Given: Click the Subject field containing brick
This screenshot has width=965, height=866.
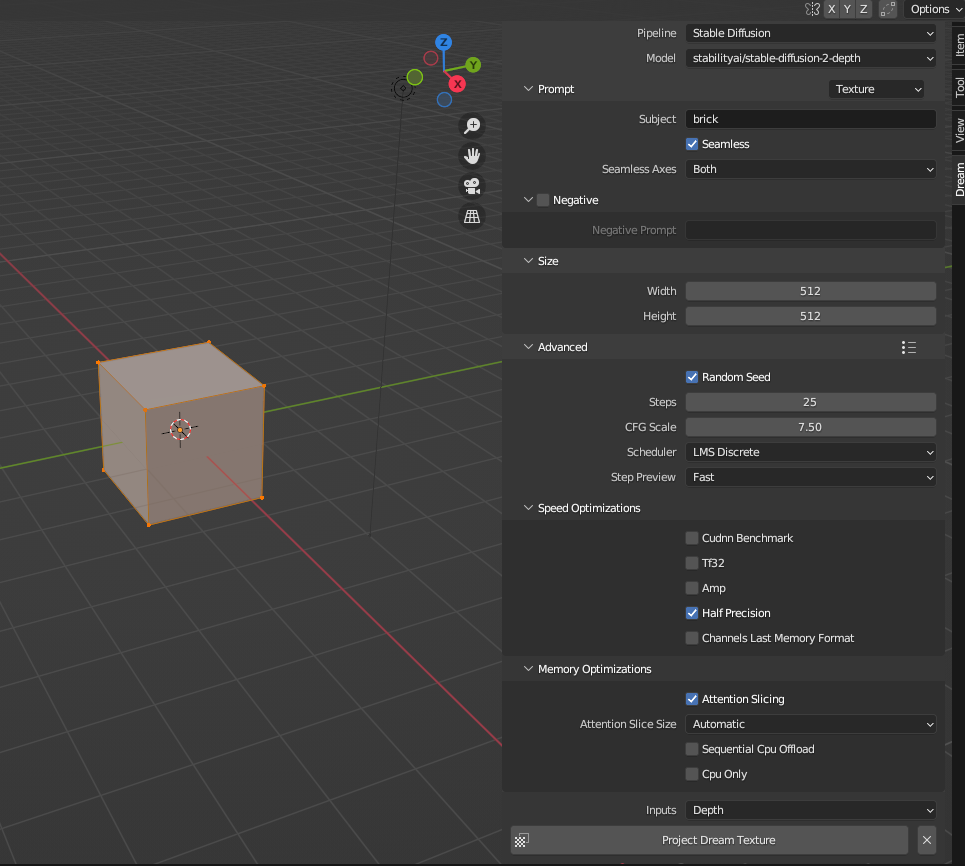Looking at the screenshot, I should coord(810,119).
